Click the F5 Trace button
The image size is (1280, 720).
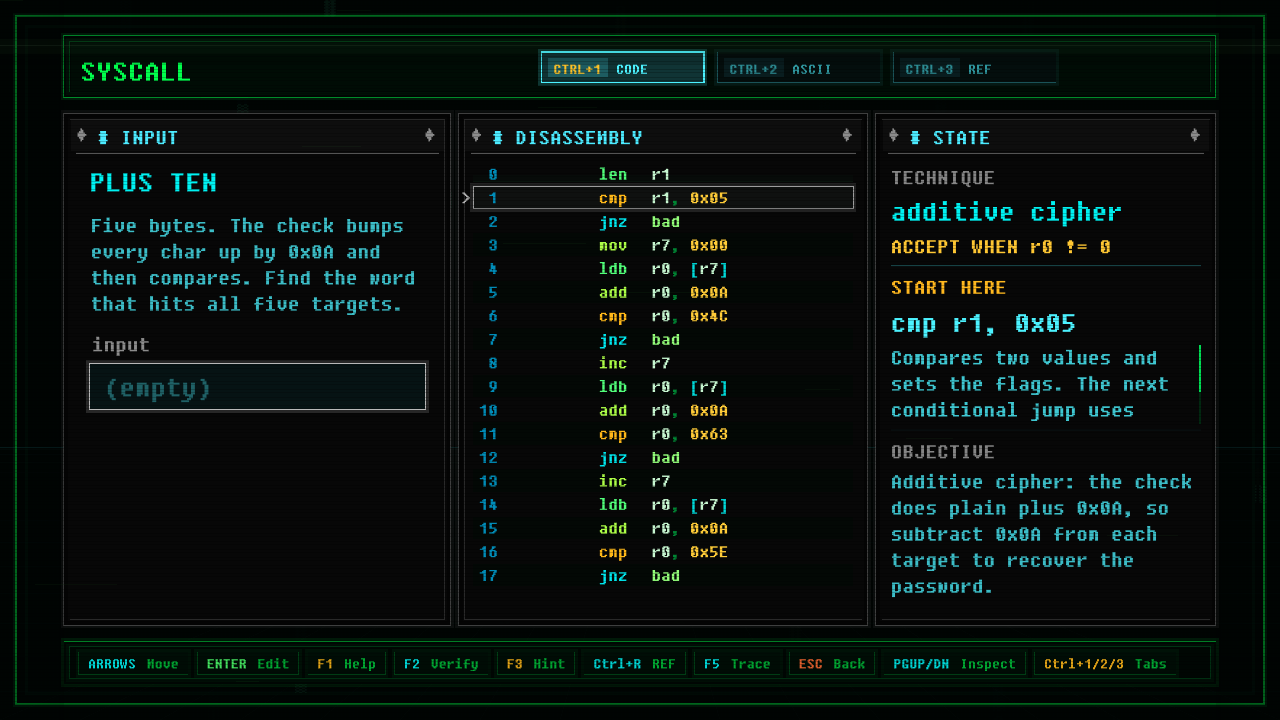[x=737, y=663]
